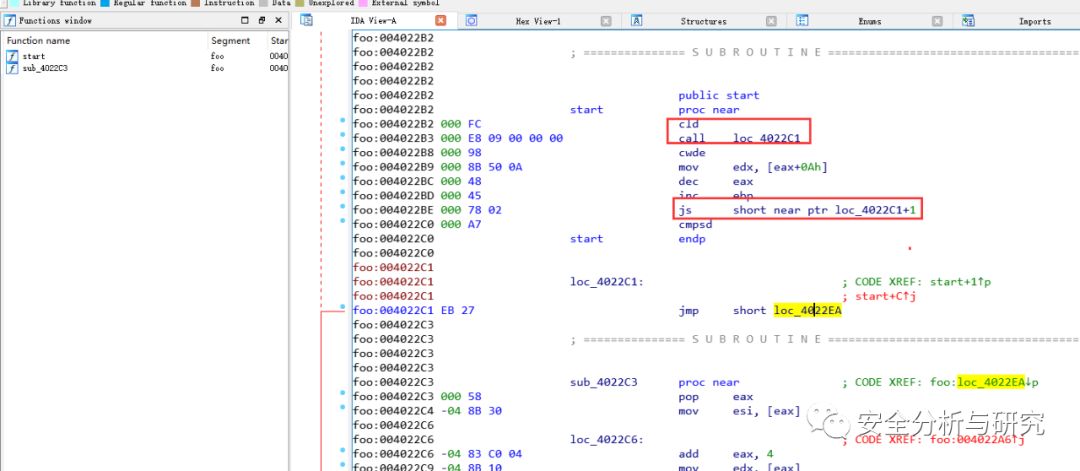1080x471 pixels.
Task: Click 'mov esi, [eax]' operands
Action: (x=767, y=411)
